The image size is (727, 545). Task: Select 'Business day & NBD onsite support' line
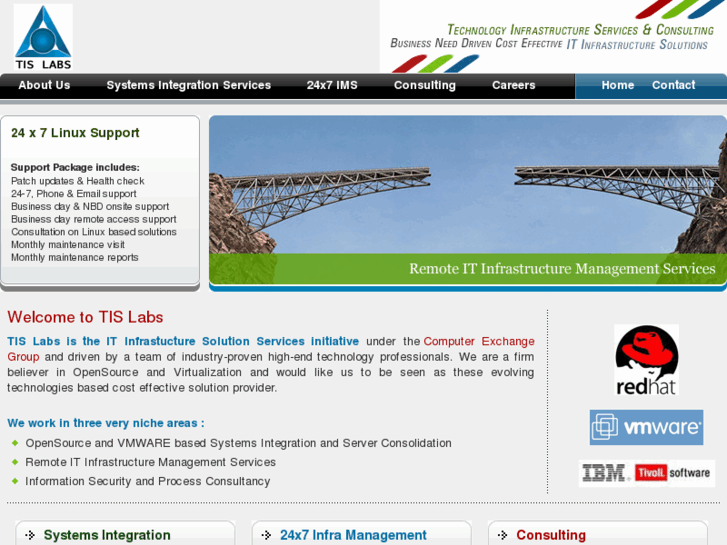point(90,206)
